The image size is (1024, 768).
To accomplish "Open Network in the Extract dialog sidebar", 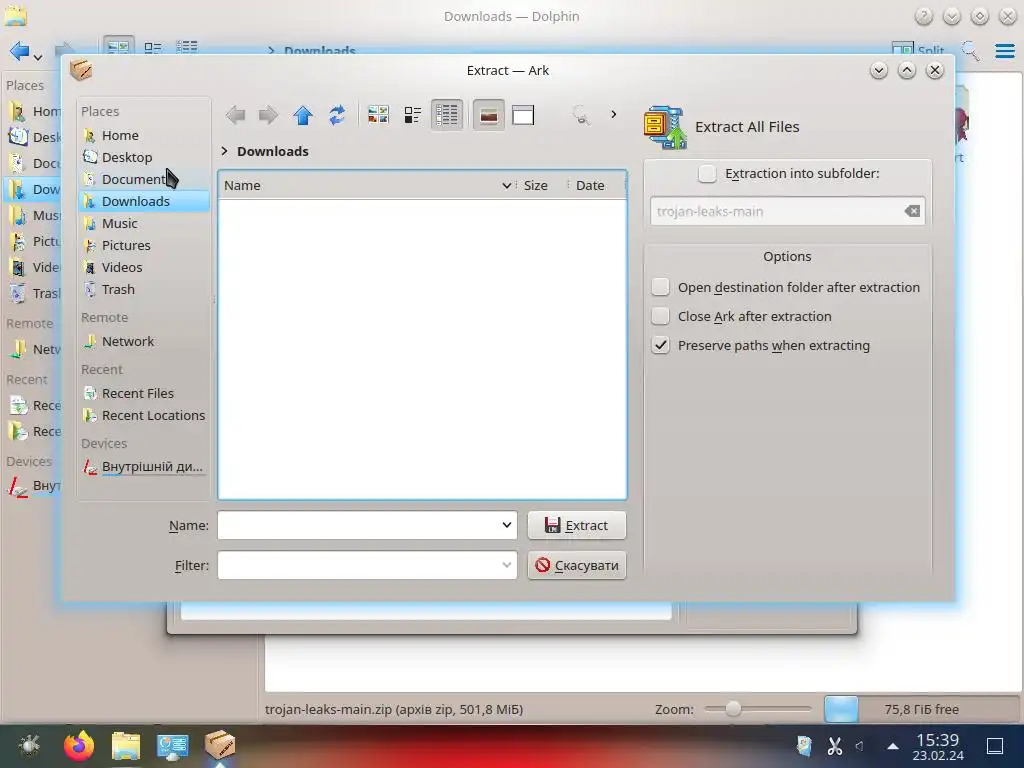I will point(144,341).
